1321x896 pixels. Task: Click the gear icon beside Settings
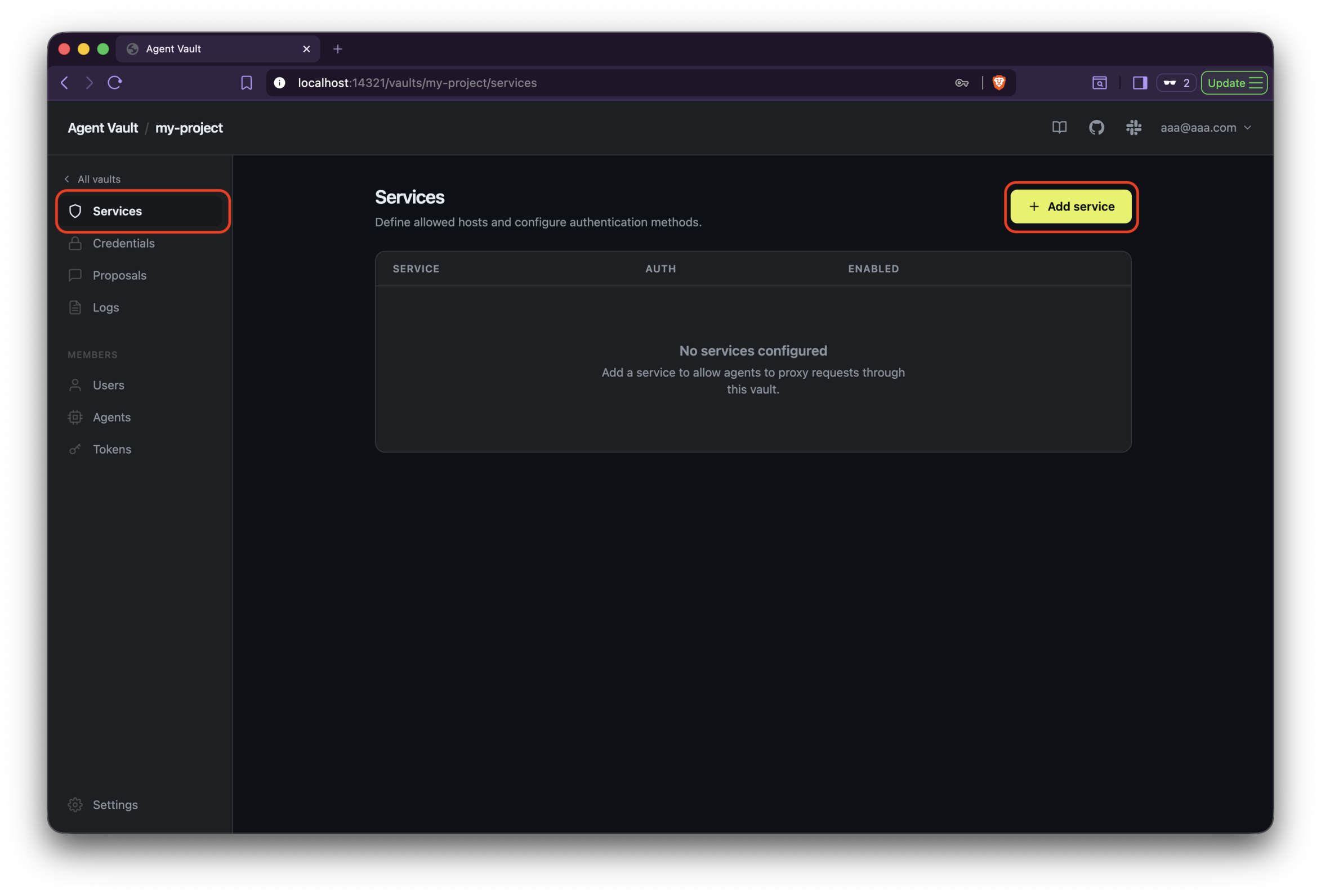75,804
